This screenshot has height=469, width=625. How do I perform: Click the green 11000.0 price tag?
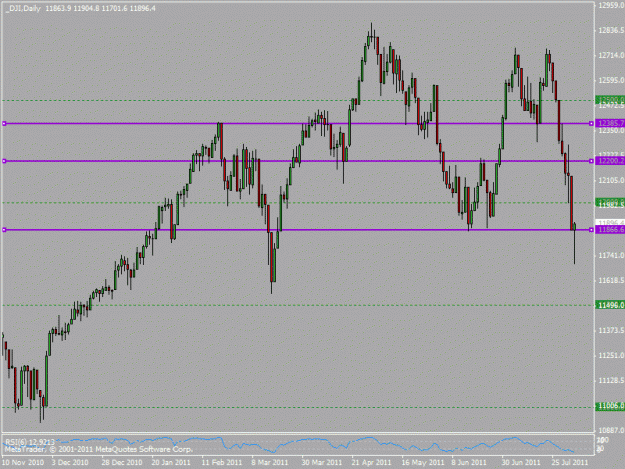(610, 406)
